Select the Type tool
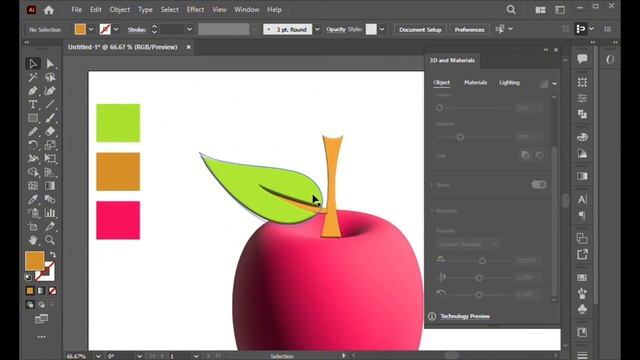 click(33, 104)
